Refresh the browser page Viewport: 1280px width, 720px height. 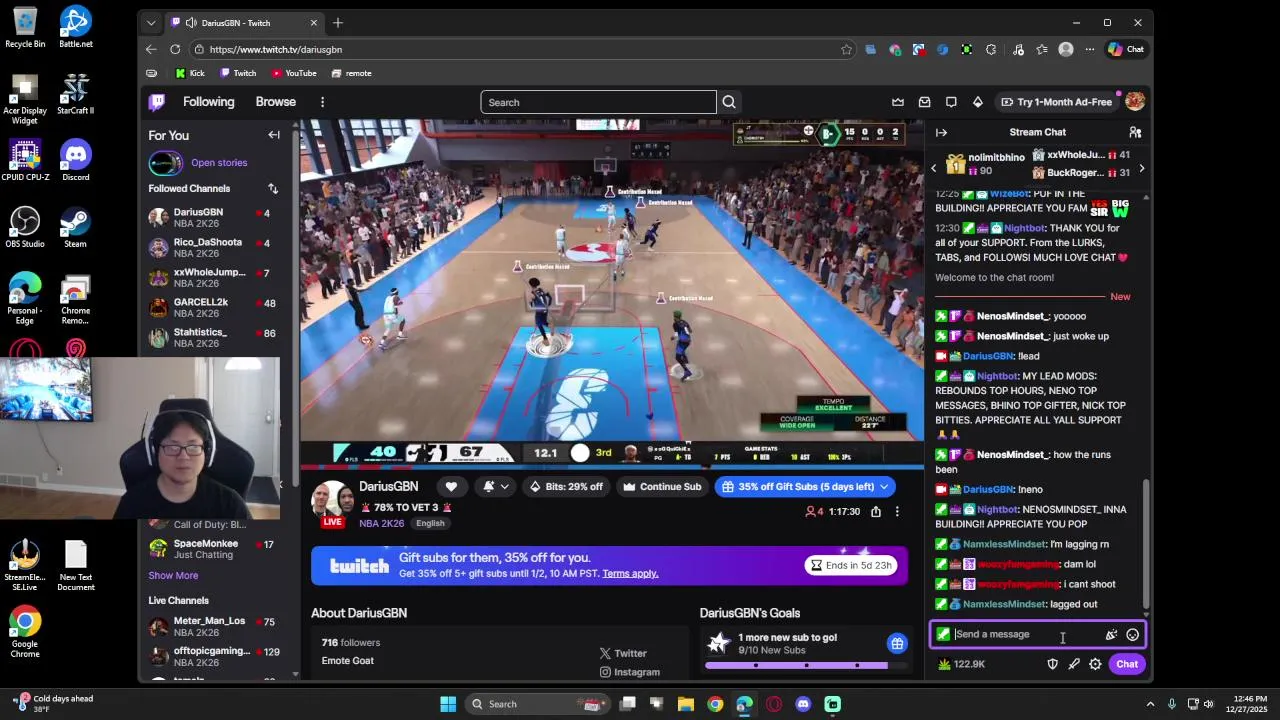point(175,49)
